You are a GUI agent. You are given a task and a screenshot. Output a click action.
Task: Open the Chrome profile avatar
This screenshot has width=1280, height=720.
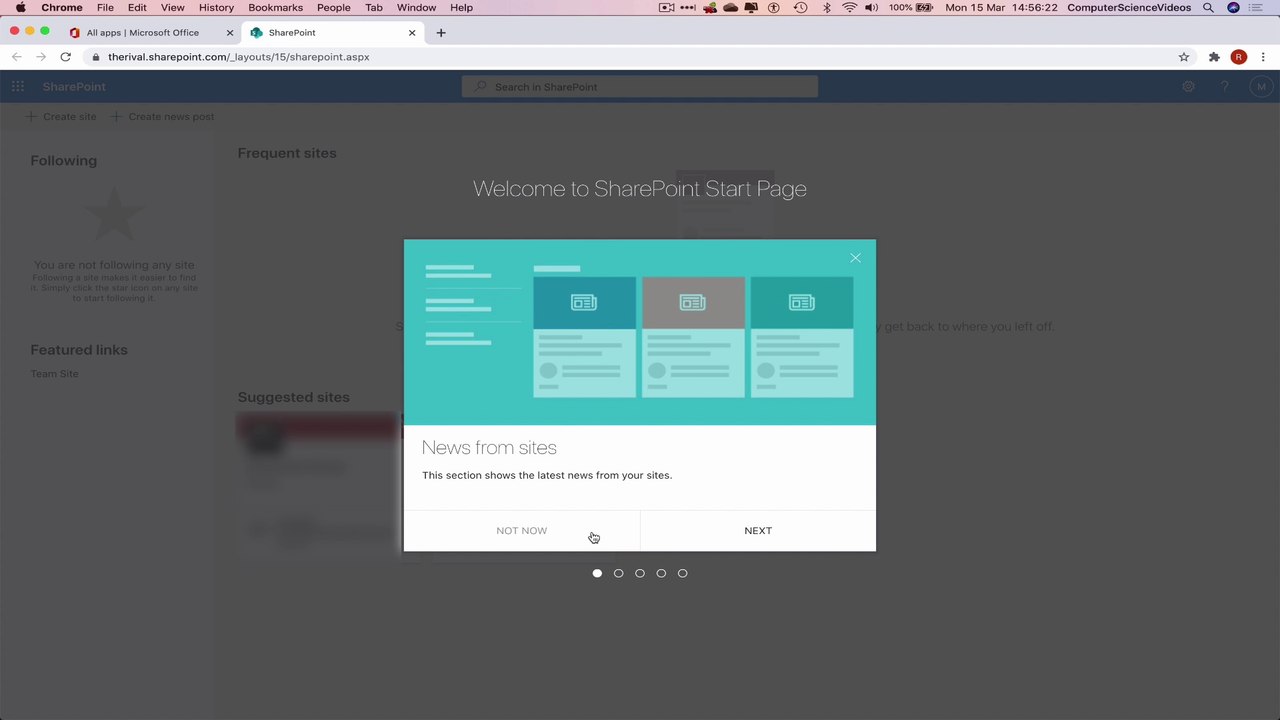(x=1239, y=57)
